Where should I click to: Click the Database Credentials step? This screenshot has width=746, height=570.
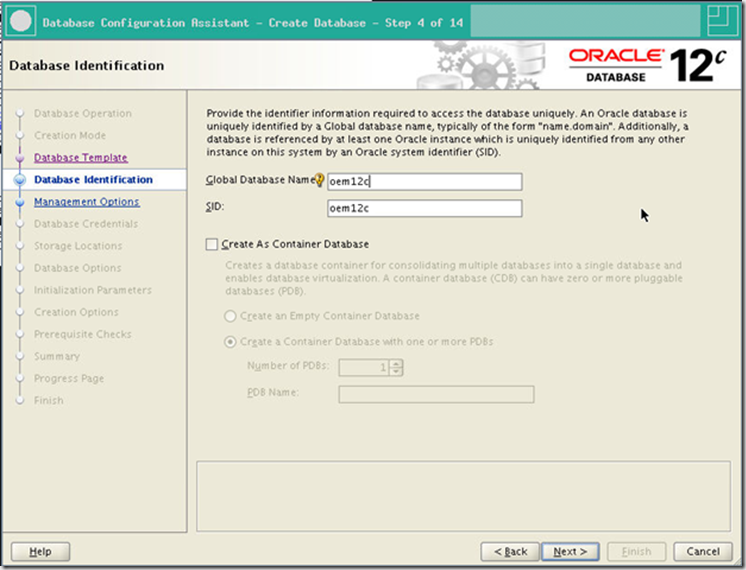86,224
